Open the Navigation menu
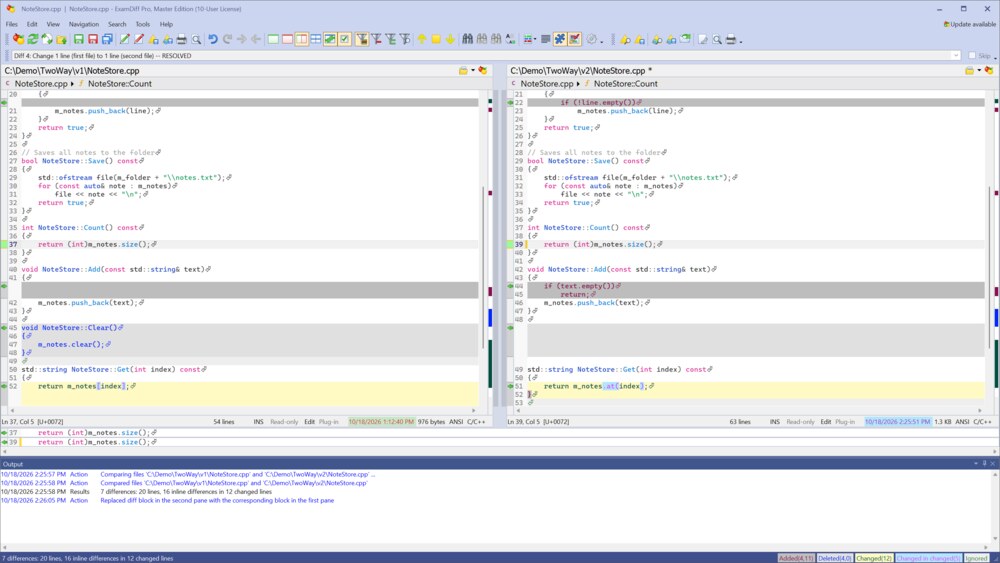 pyautogui.click(x=84, y=24)
